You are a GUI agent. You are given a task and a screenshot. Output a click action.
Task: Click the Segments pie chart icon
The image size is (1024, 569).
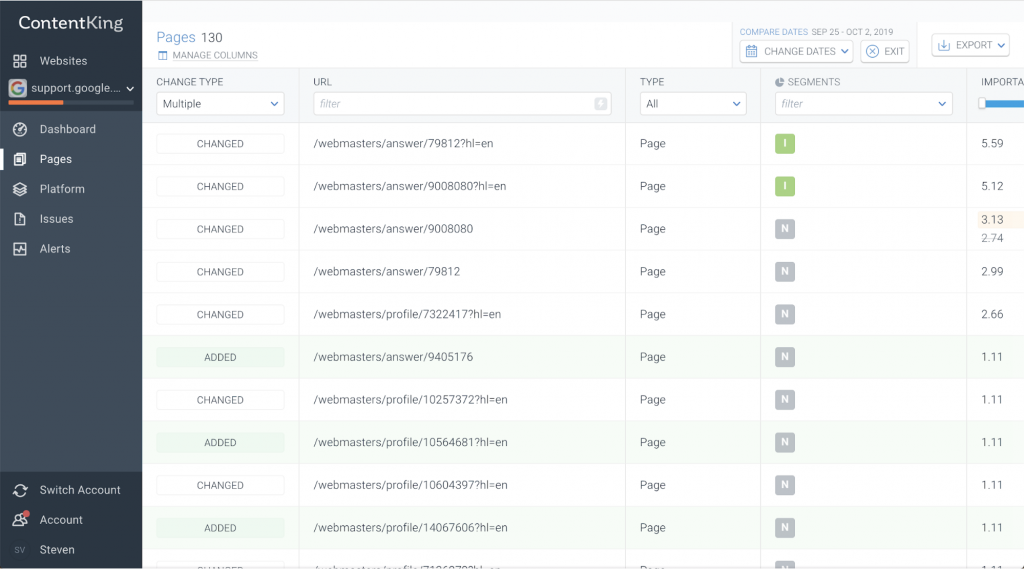[x=779, y=82]
